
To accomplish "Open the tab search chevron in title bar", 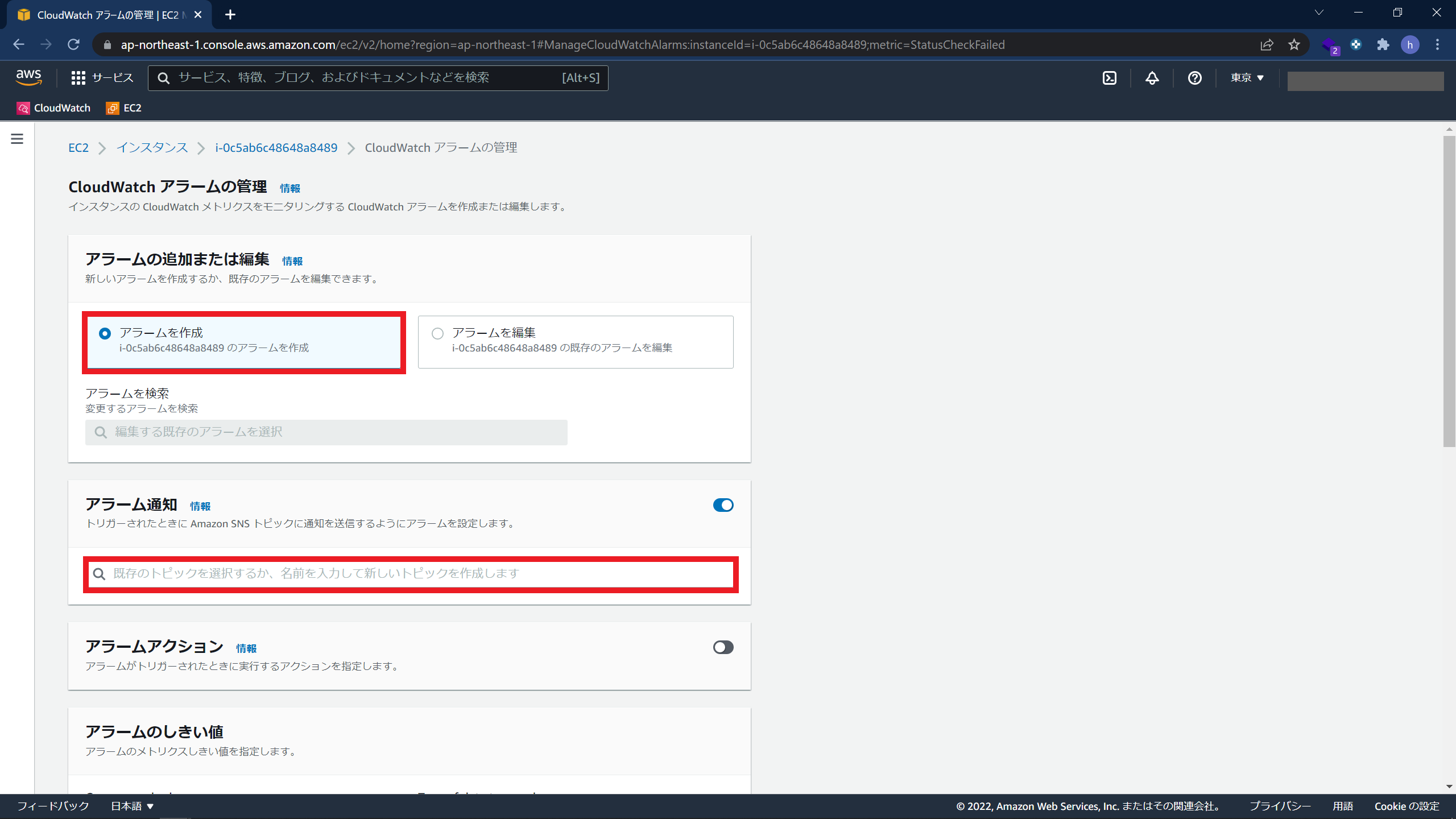I will coord(1319,13).
